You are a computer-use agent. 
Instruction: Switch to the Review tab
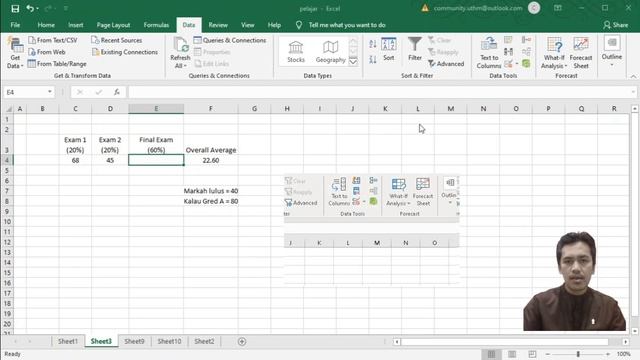(218, 25)
